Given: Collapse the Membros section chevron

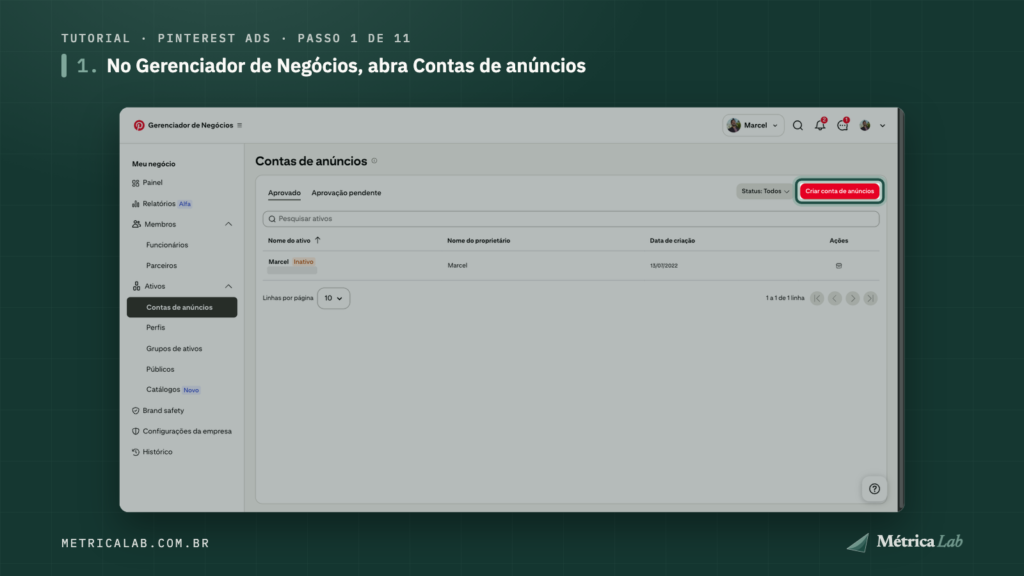Looking at the screenshot, I should [x=229, y=224].
